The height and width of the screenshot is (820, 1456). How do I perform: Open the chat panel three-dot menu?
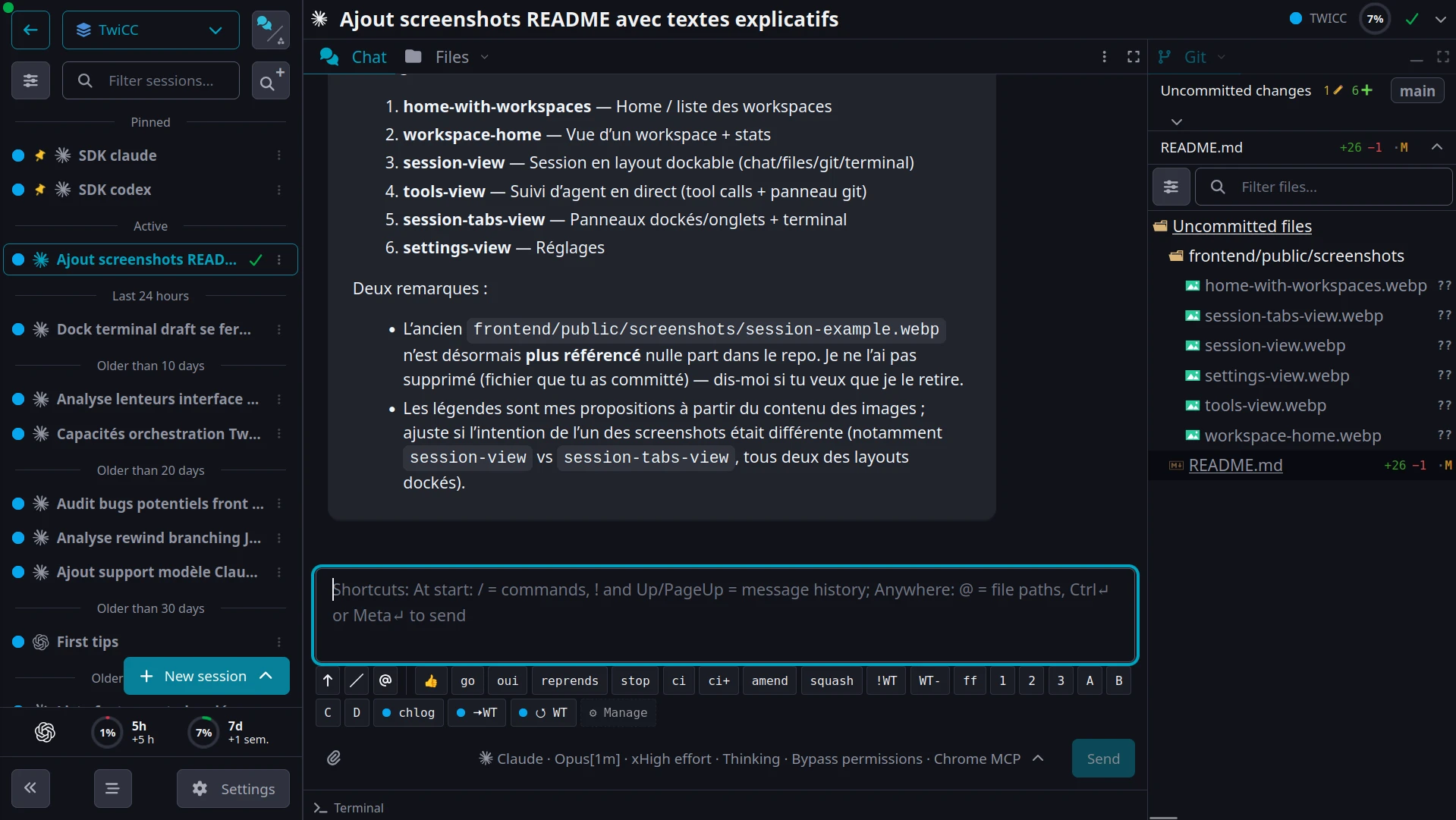coord(1104,57)
